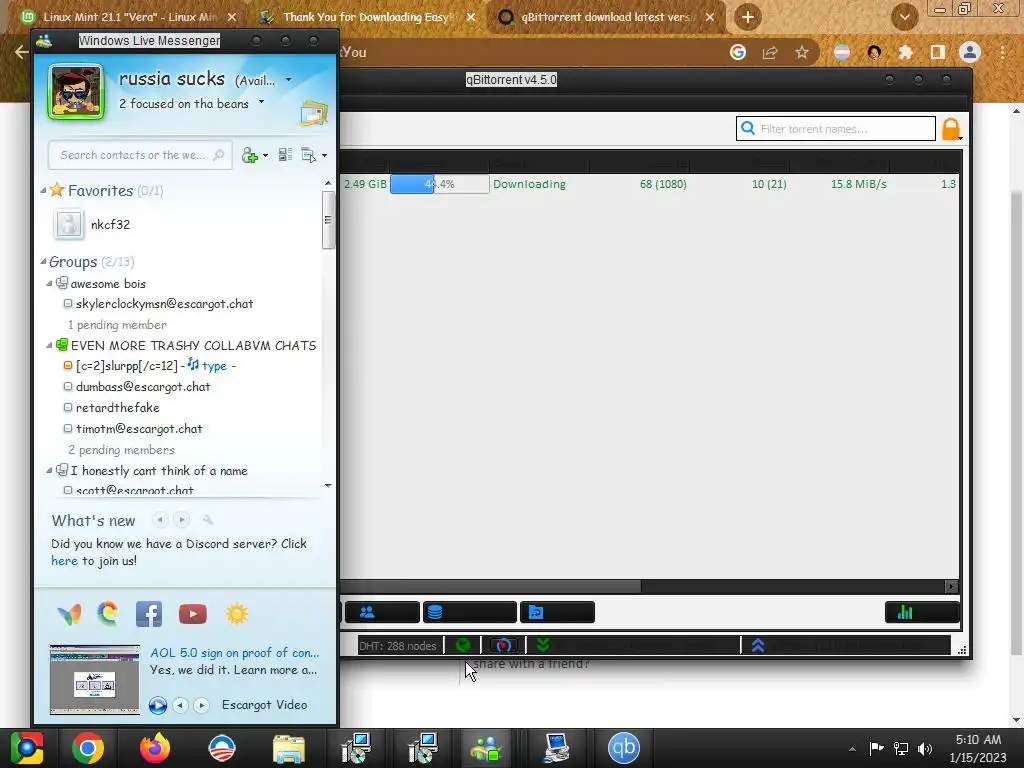Go to previous Escargot video
The height and width of the screenshot is (768, 1024).
[x=180, y=705]
